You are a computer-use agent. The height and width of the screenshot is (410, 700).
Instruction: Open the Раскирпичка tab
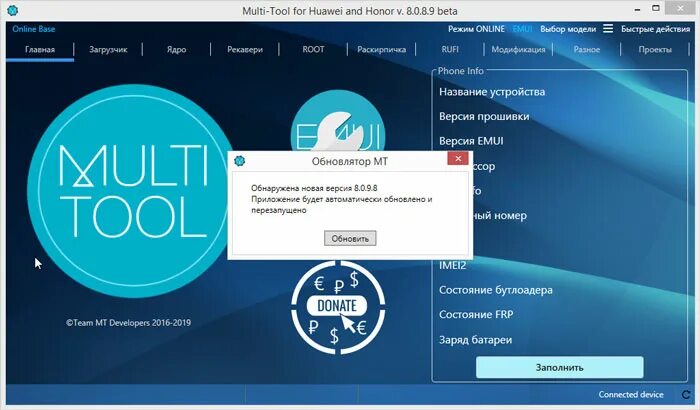click(381, 50)
